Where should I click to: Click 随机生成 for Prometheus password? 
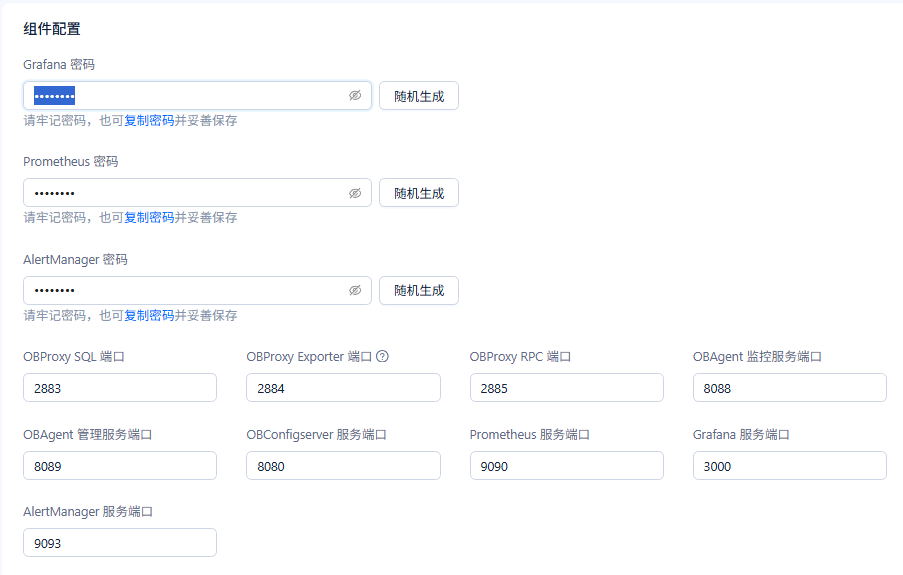pos(419,193)
